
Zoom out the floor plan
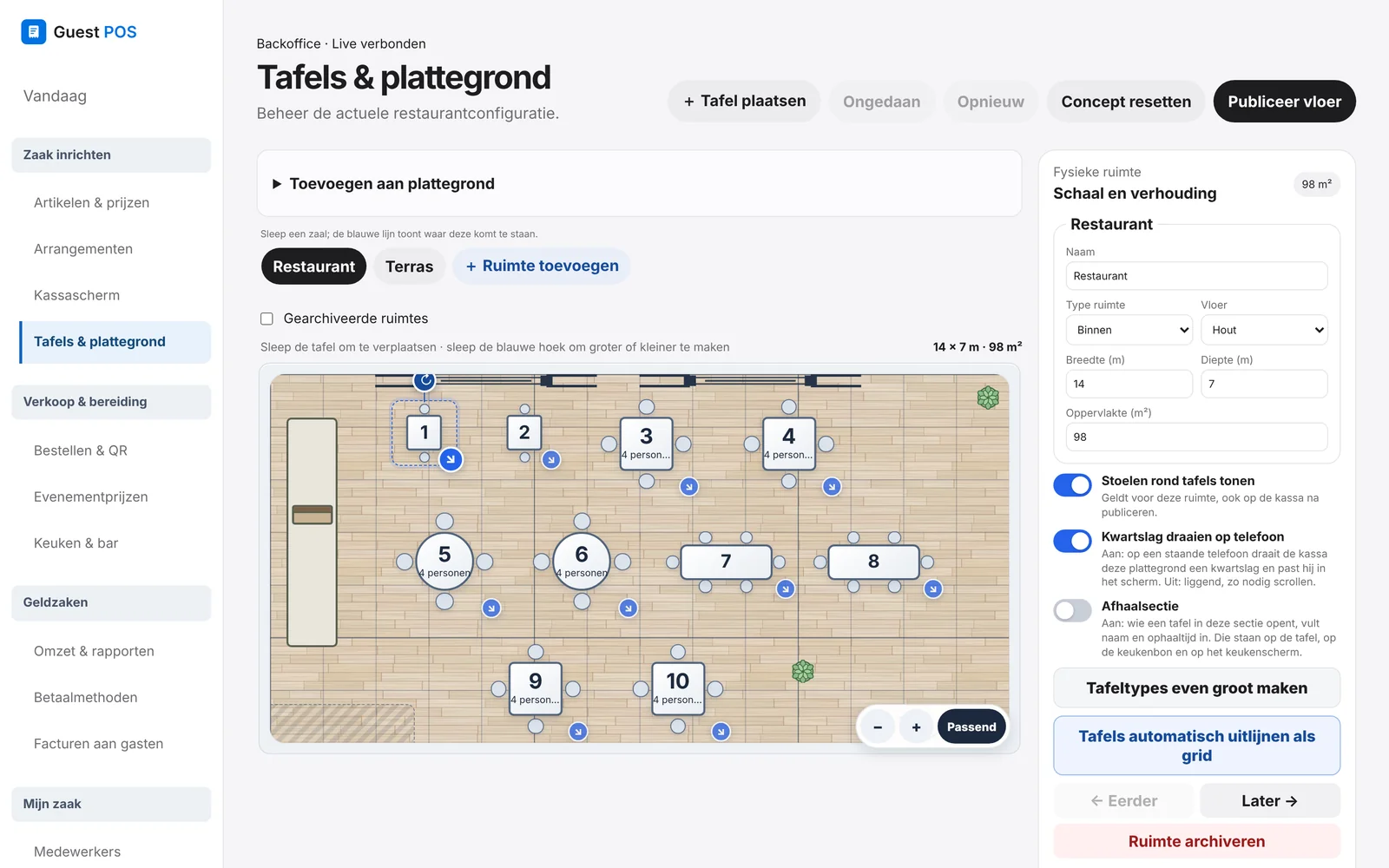[878, 727]
